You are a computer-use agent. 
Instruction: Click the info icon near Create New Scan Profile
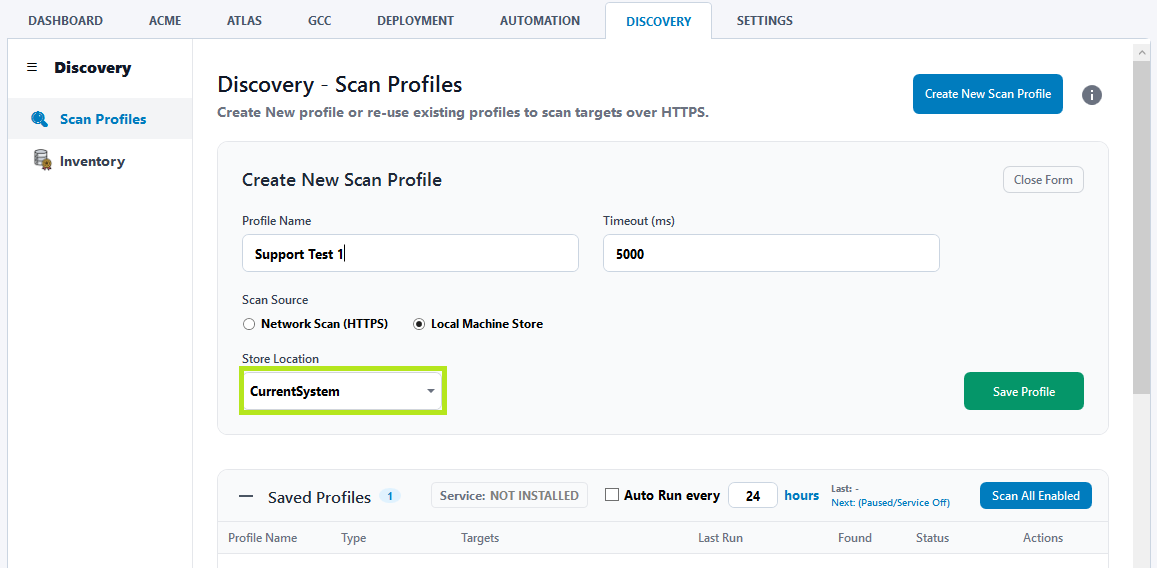point(1092,94)
